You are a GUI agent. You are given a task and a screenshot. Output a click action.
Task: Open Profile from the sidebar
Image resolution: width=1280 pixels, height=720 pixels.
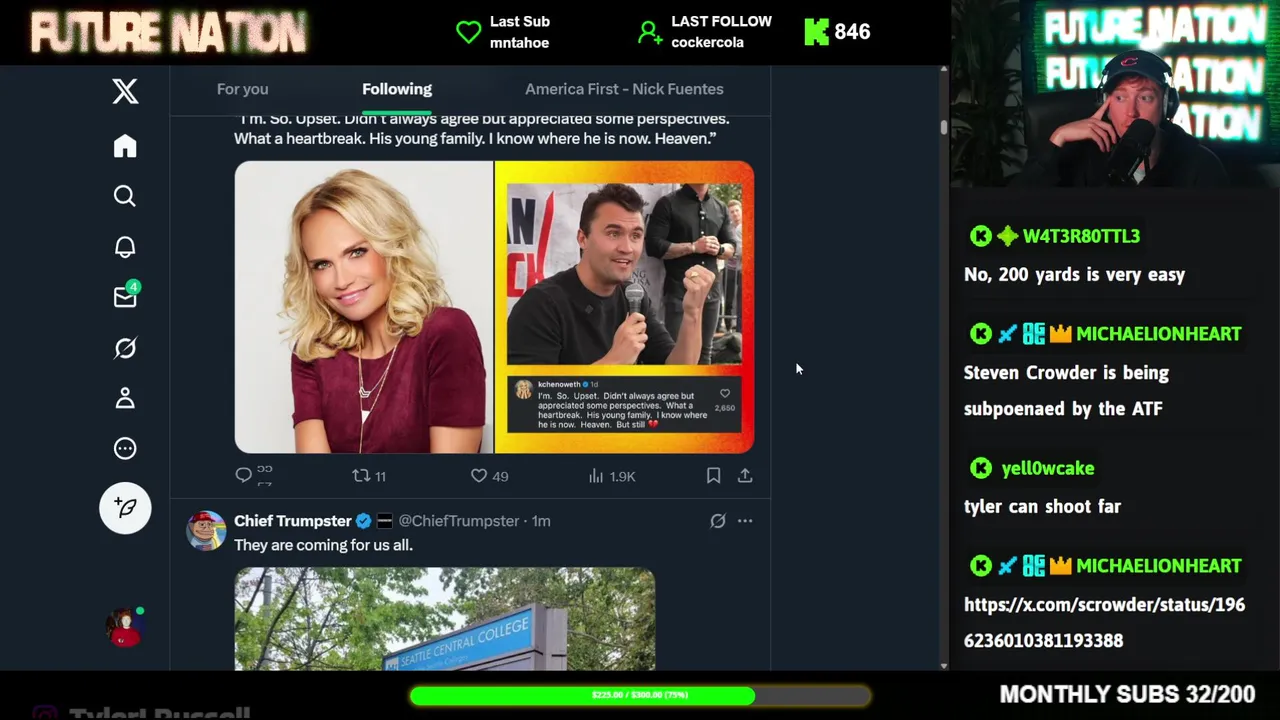[x=125, y=398]
